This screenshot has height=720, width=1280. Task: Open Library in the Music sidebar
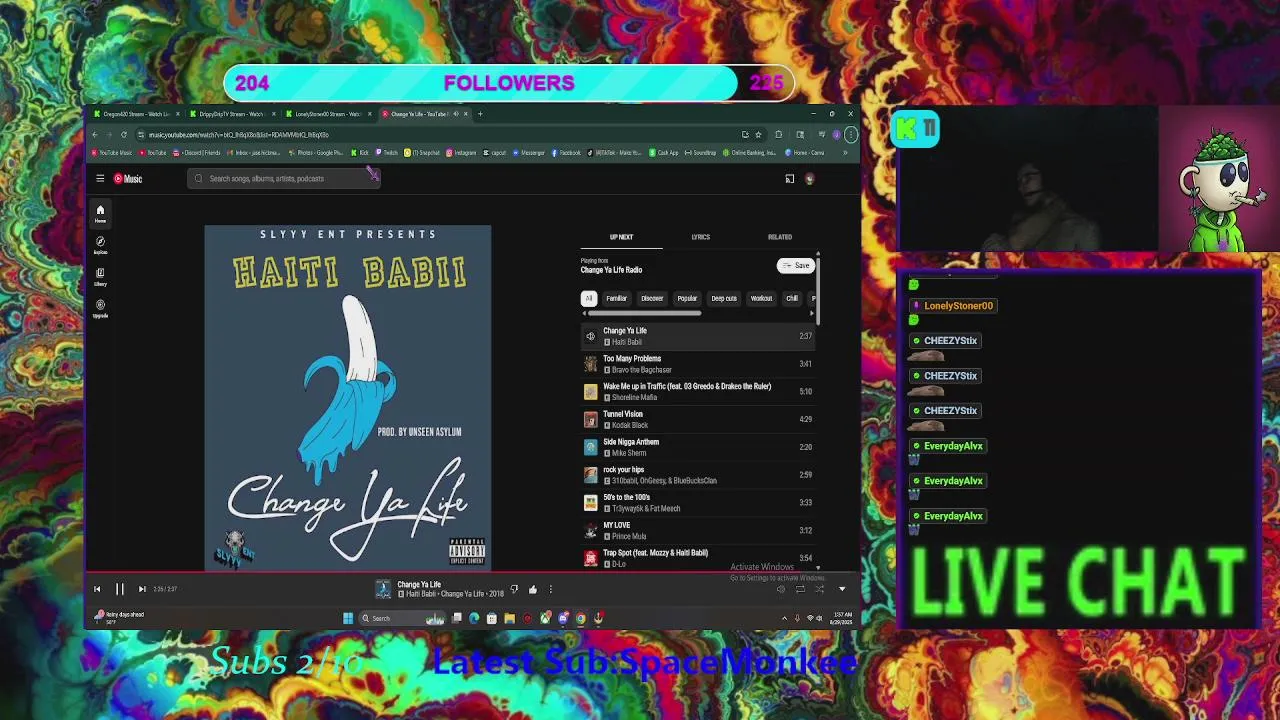coord(100,276)
